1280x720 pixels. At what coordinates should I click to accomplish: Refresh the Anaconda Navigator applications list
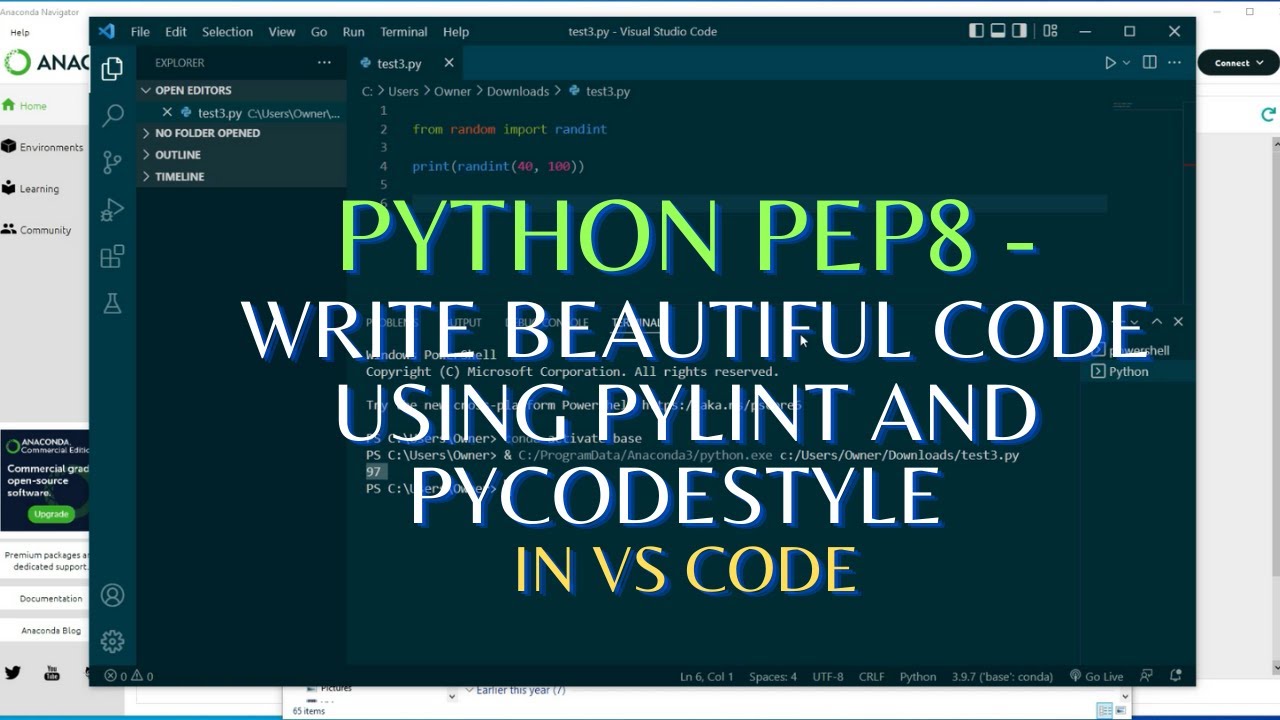point(1268,115)
